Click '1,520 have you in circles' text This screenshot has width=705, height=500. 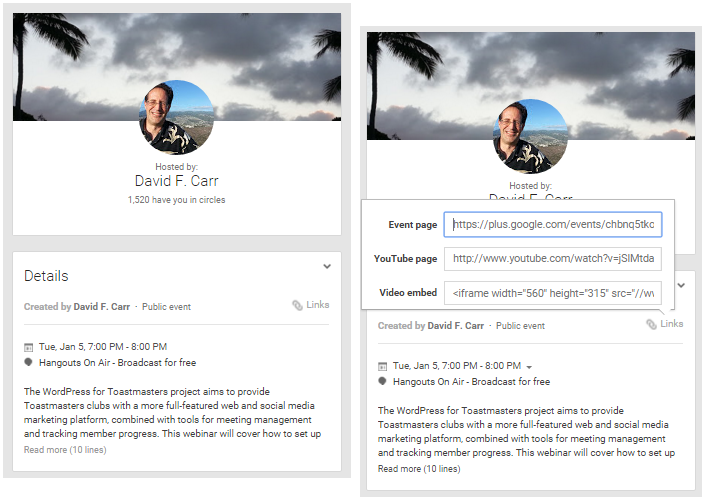point(176,200)
